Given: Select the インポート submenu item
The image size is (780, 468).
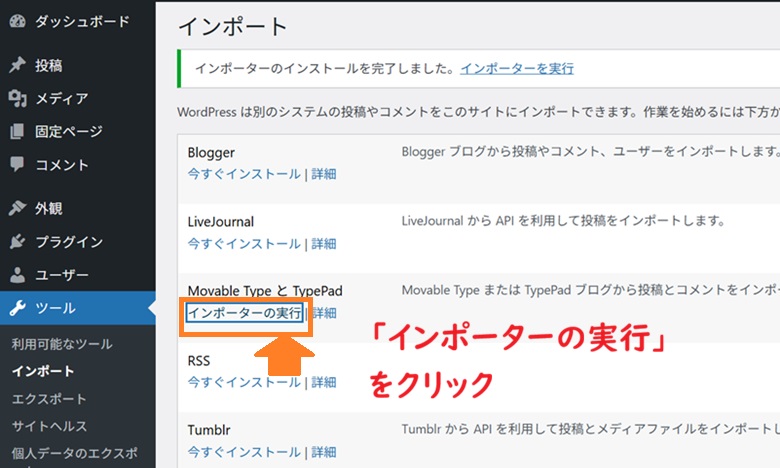Looking at the screenshot, I should [x=43, y=371].
